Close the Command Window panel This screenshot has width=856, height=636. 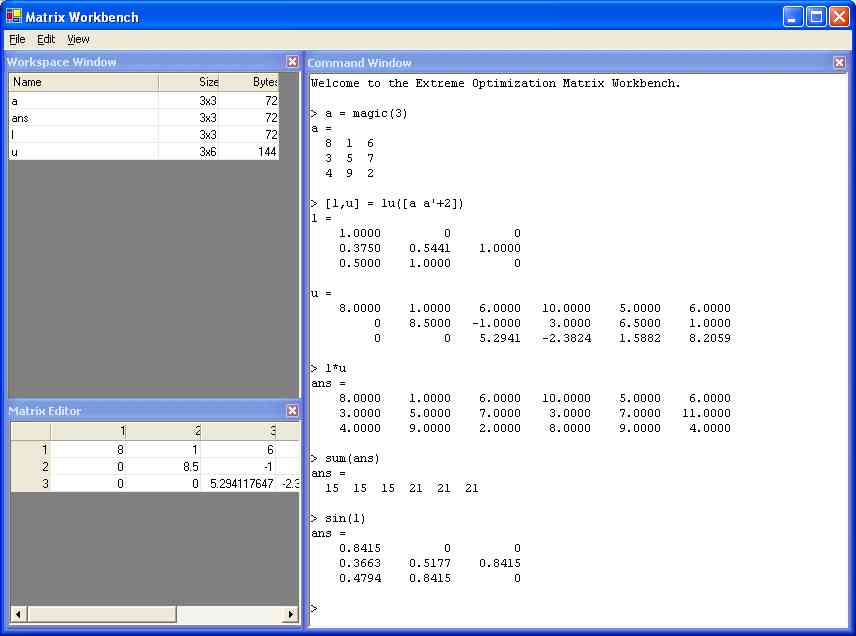pyautogui.click(x=840, y=63)
